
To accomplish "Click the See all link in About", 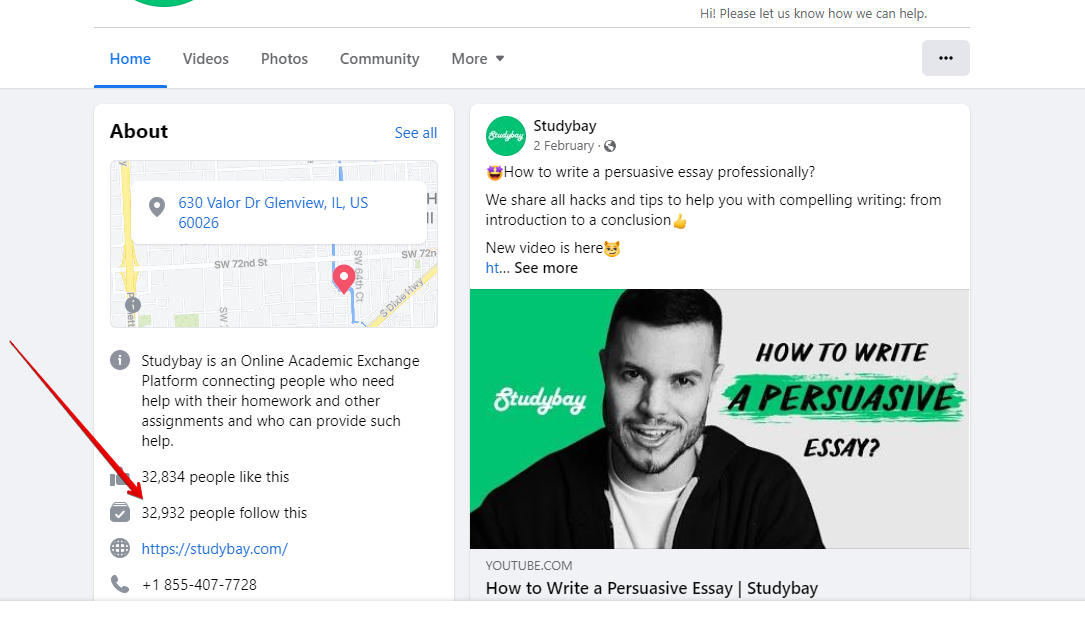I will click(x=416, y=133).
